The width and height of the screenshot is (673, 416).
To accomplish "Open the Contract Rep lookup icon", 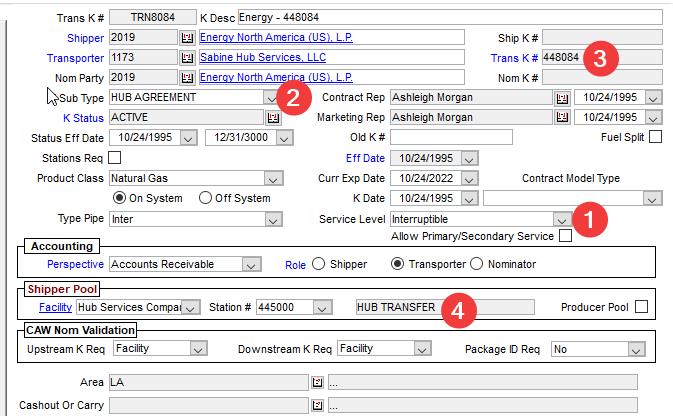I will pos(562,98).
